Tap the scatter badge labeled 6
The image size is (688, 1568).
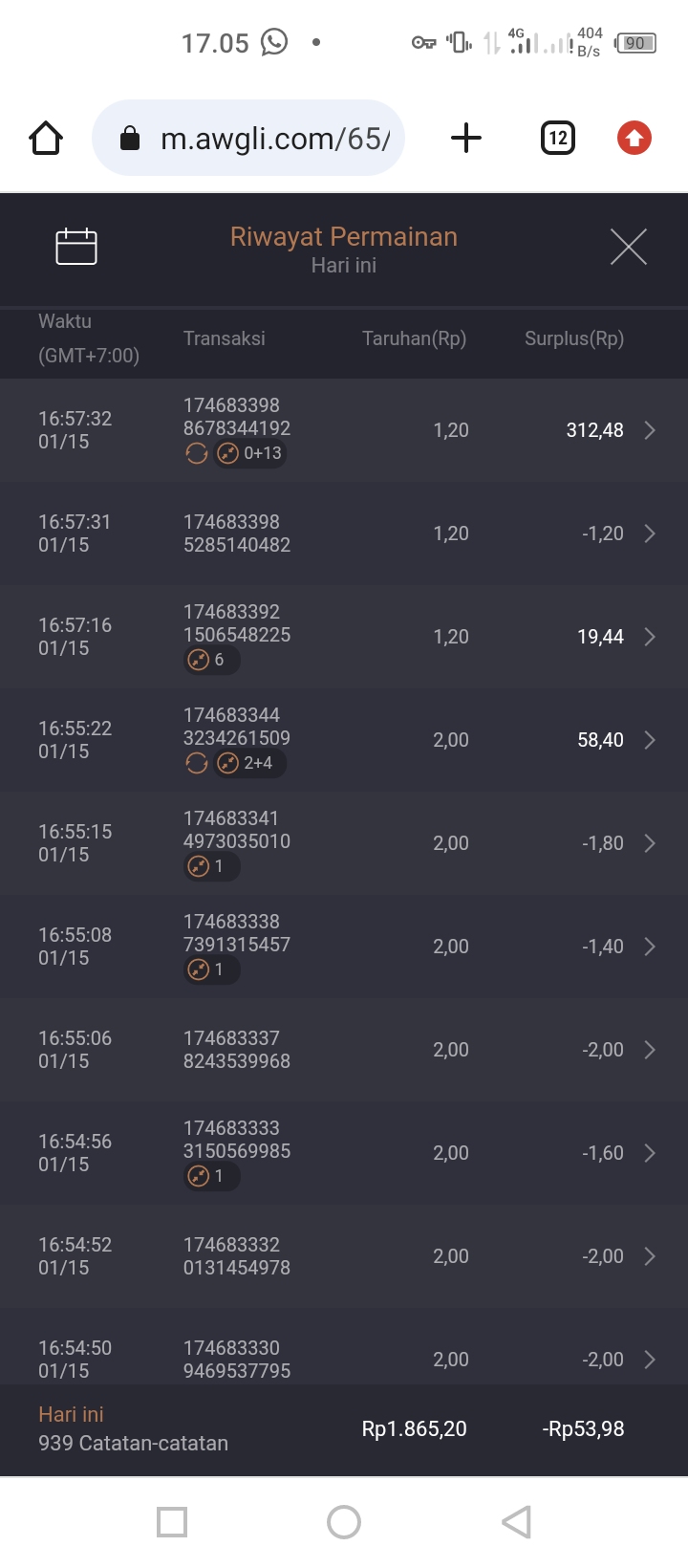[211, 660]
